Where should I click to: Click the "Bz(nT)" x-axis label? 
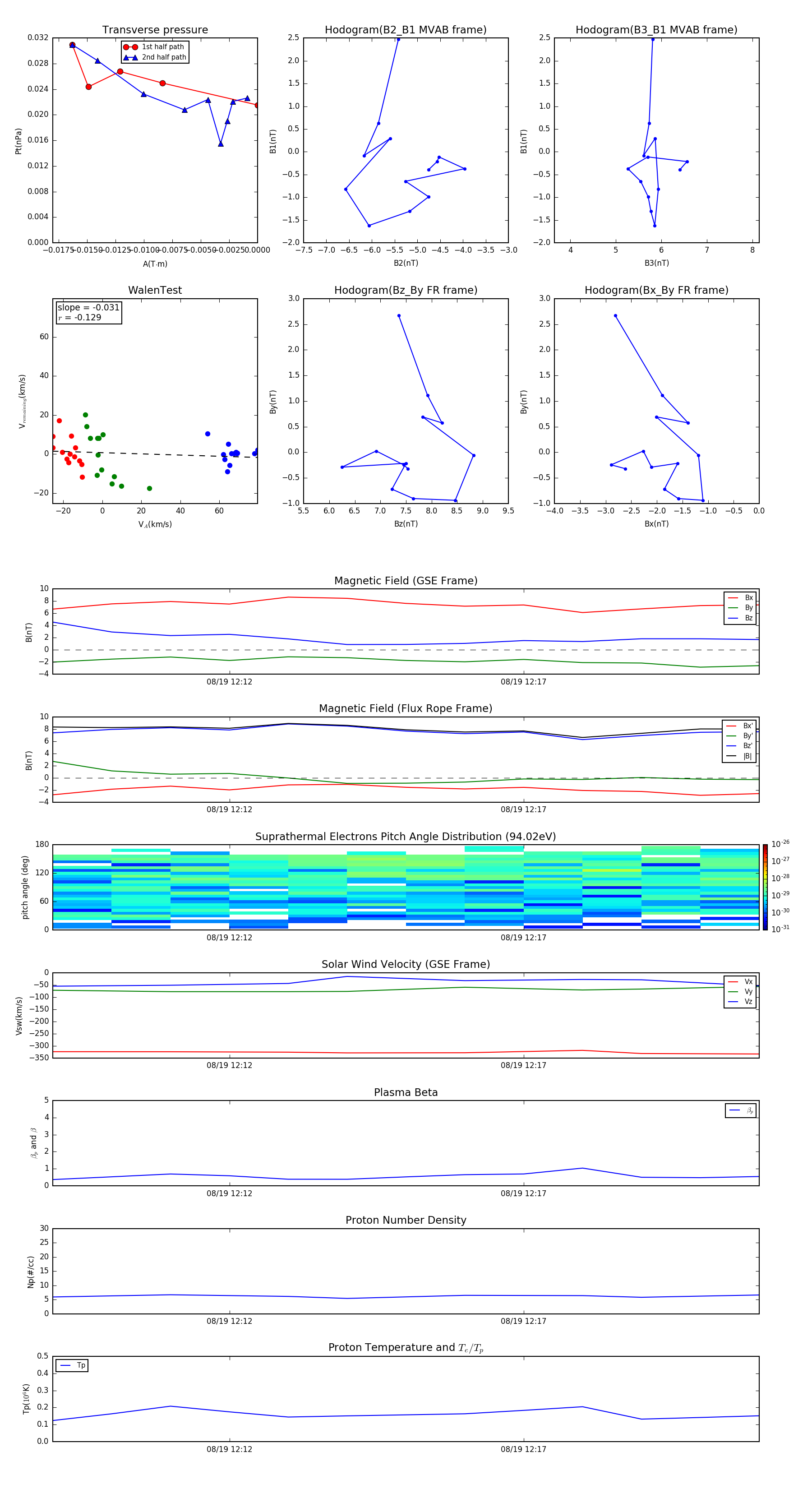point(406,524)
